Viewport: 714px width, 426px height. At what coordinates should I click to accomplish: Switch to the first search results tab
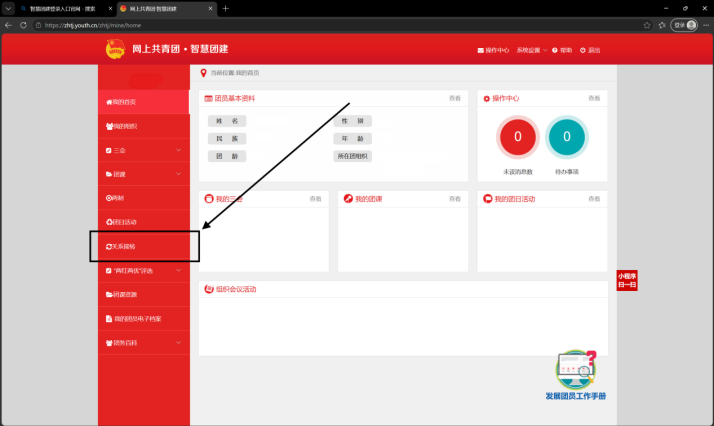(66, 9)
